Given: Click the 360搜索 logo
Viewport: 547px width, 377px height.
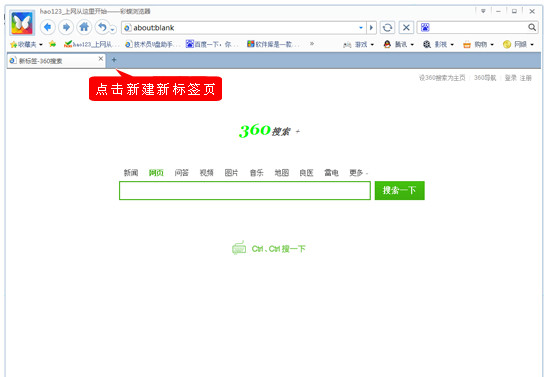Looking at the screenshot, I should [x=264, y=130].
